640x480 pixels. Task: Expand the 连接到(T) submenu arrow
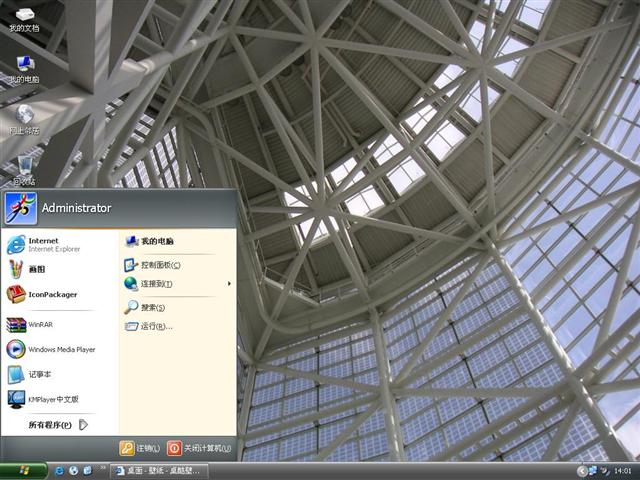[x=229, y=284]
